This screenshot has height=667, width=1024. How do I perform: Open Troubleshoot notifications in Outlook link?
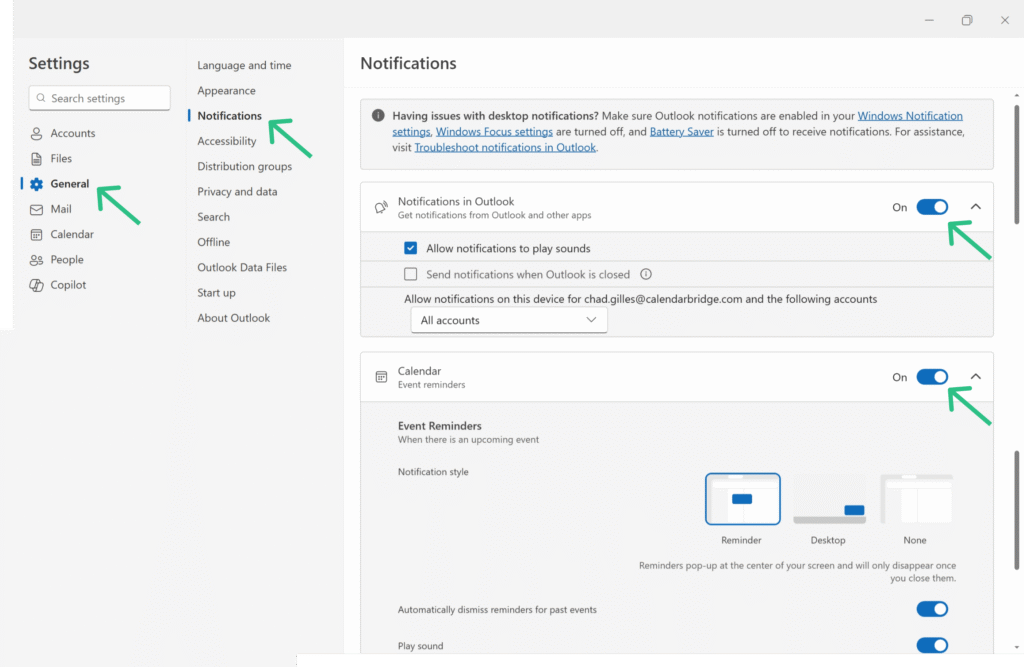coord(505,148)
